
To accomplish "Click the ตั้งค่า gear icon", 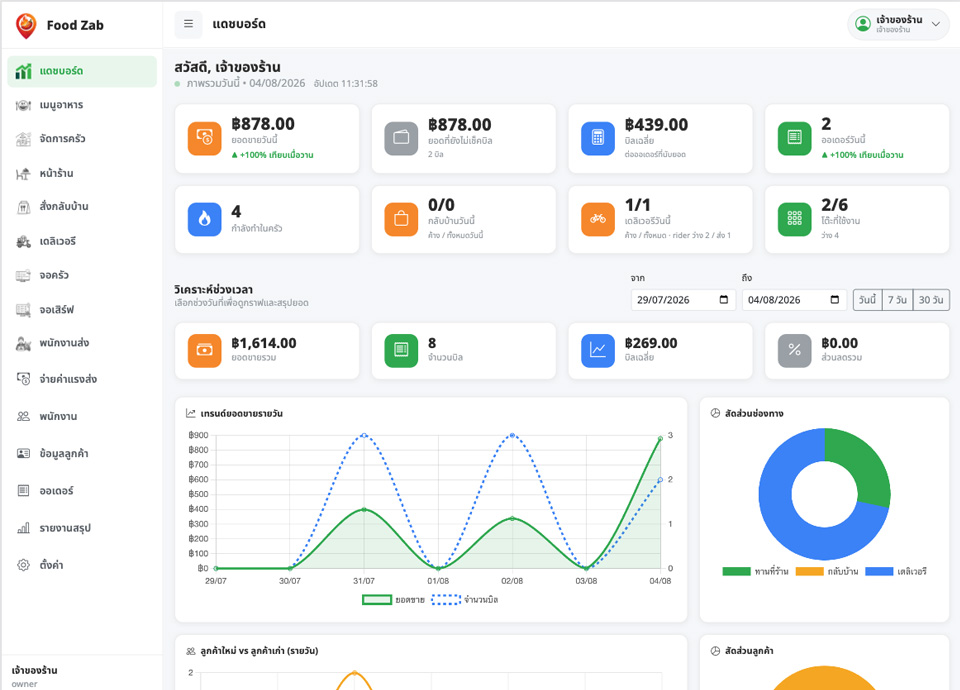I will pos(23,565).
